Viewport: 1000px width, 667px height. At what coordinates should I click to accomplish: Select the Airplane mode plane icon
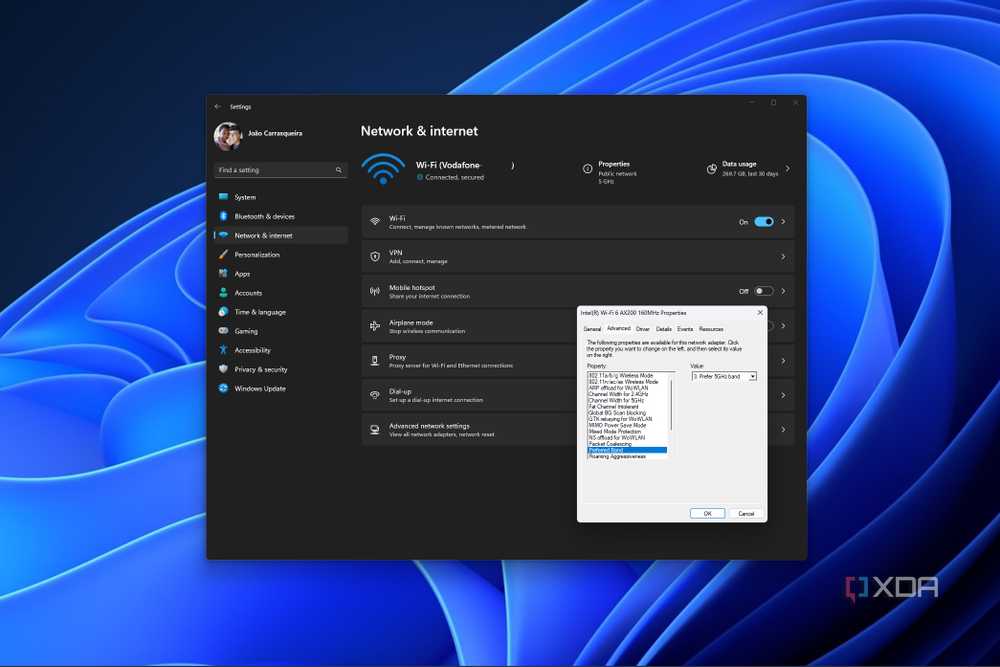[375, 326]
